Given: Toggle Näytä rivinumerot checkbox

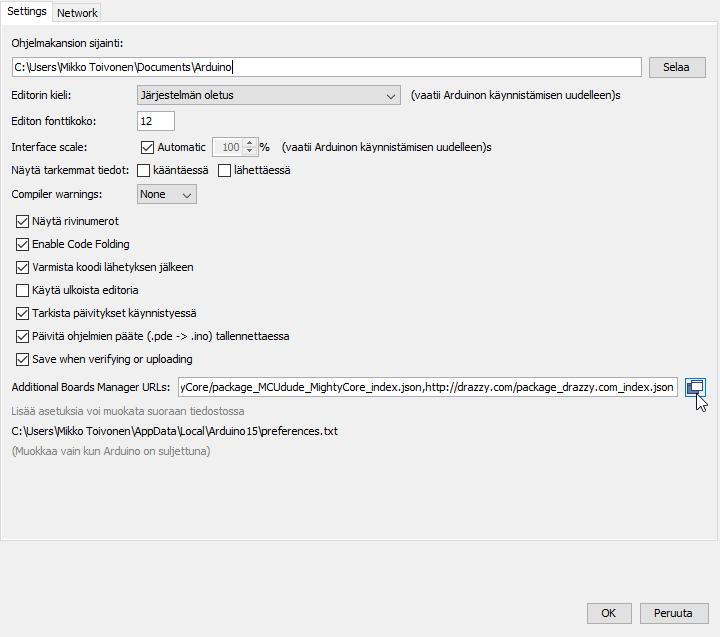Looking at the screenshot, I should click(22, 221).
